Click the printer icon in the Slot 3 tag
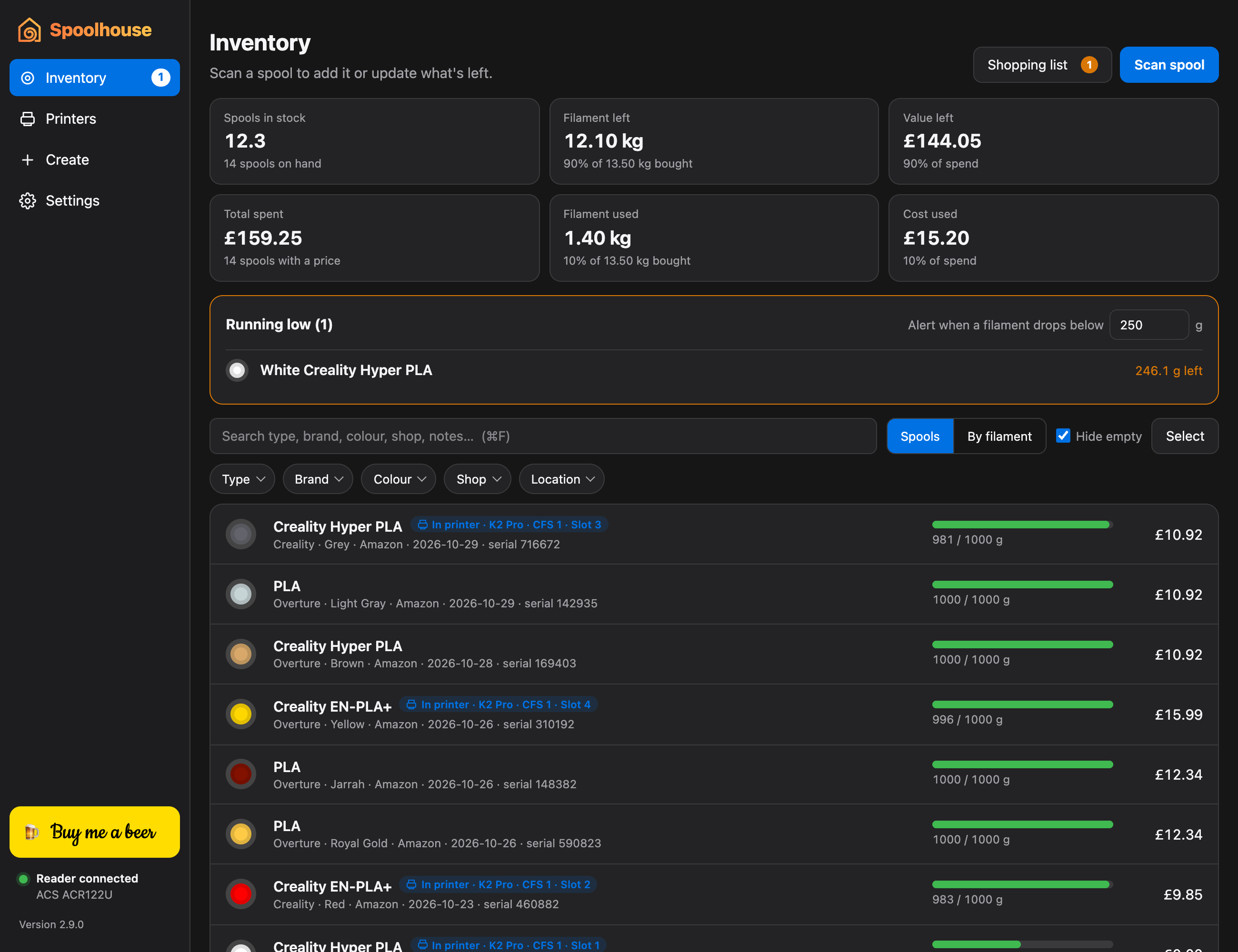This screenshot has width=1238, height=952. coord(422,525)
